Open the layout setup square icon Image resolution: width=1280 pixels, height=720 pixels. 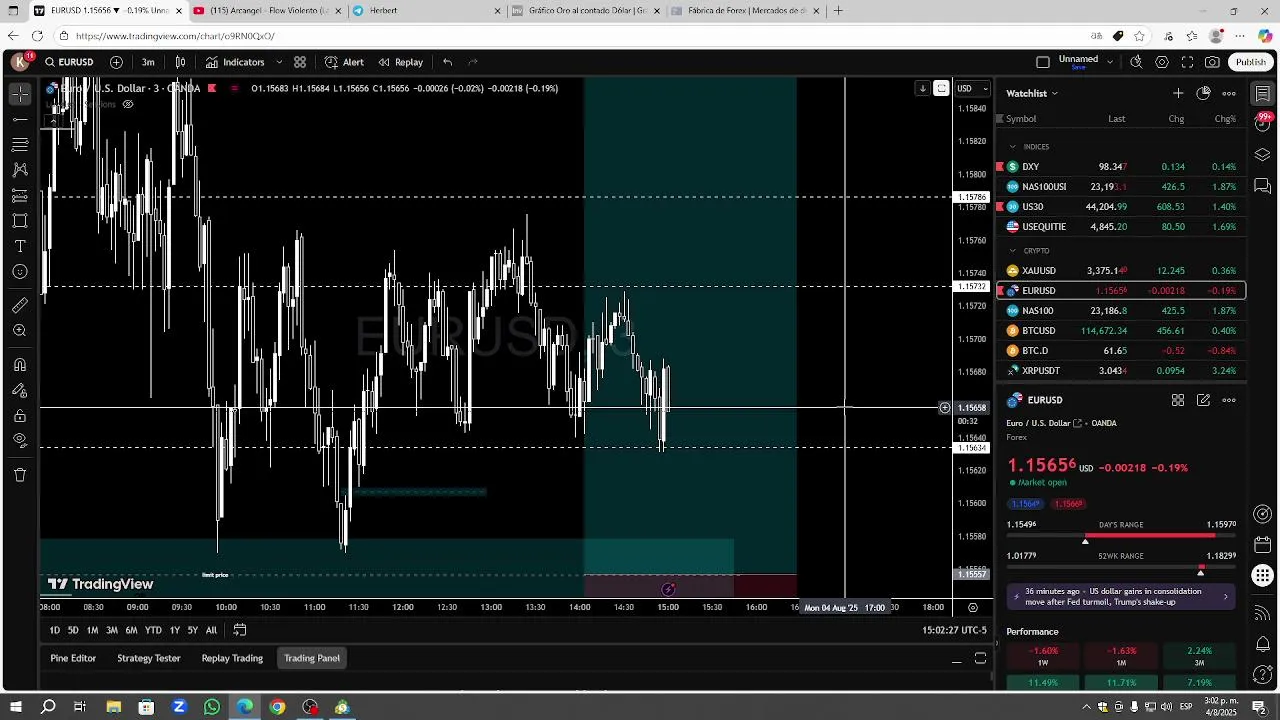(1043, 62)
